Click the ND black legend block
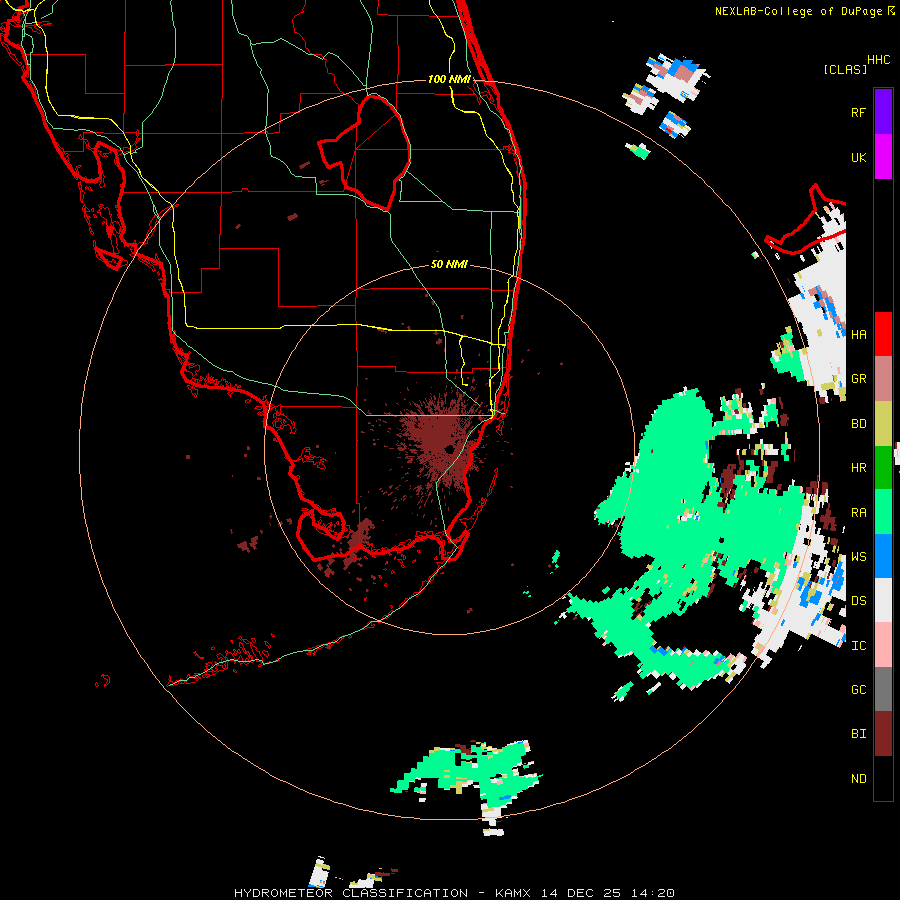The height and width of the screenshot is (900, 900). click(883, 778)
